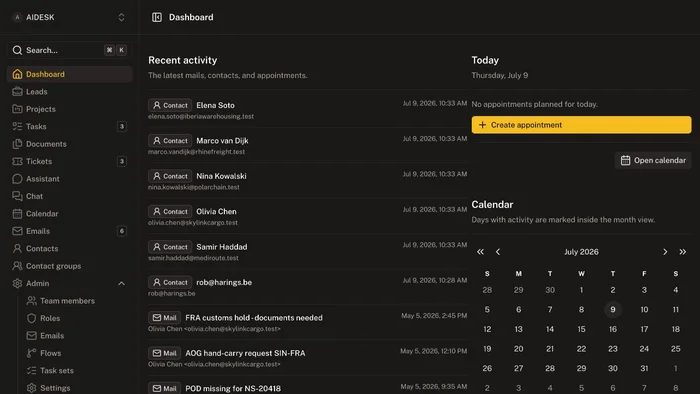Select July 20 in the calendar

click(518, 348)
